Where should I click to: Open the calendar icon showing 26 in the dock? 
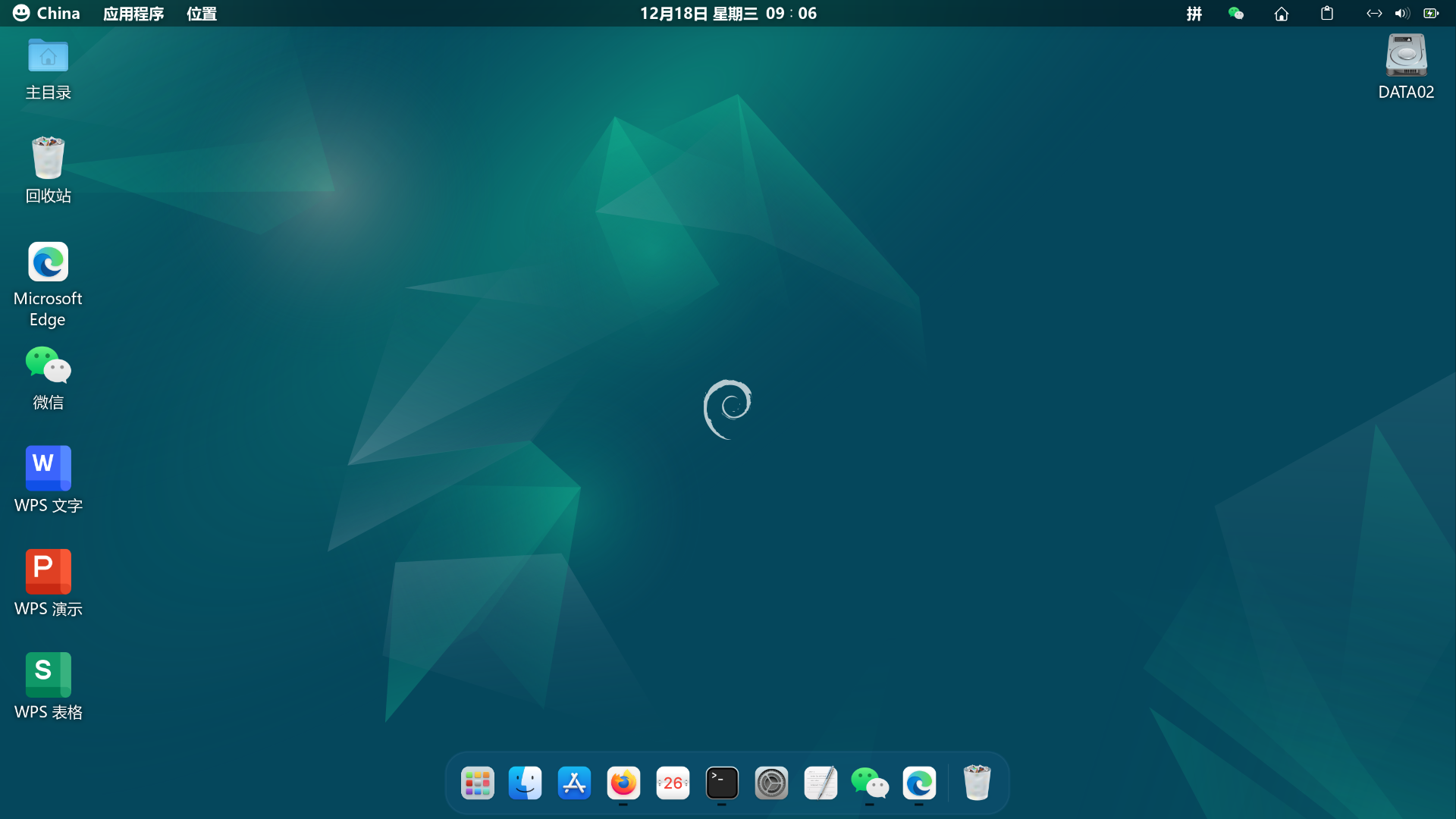pyautogui.click(x=673, y=783)
